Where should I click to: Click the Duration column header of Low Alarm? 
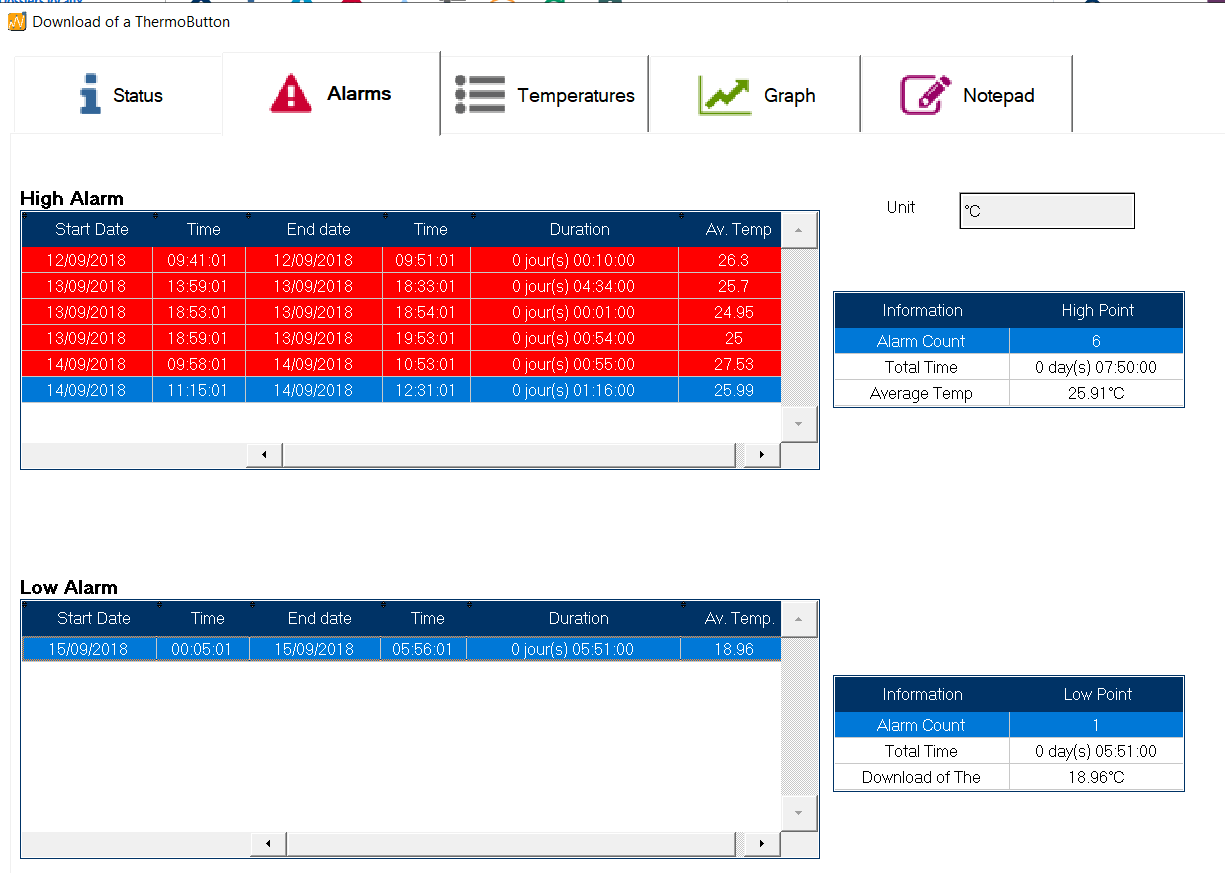(578, 618)
